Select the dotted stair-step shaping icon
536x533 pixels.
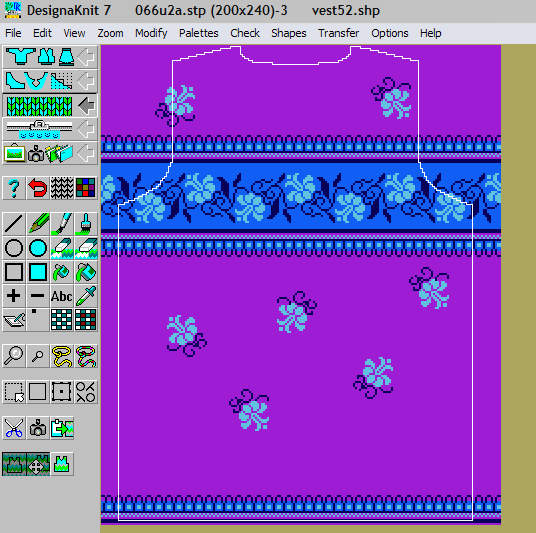click(x=62, y=81)
